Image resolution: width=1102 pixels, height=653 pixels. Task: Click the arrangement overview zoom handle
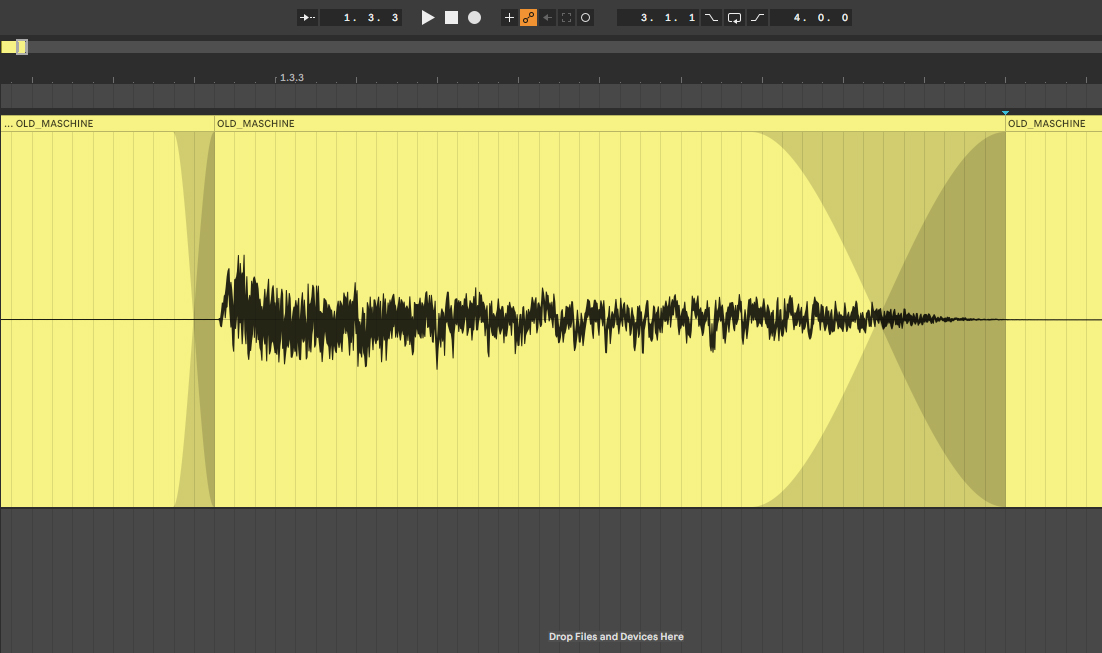click(22, 47)
